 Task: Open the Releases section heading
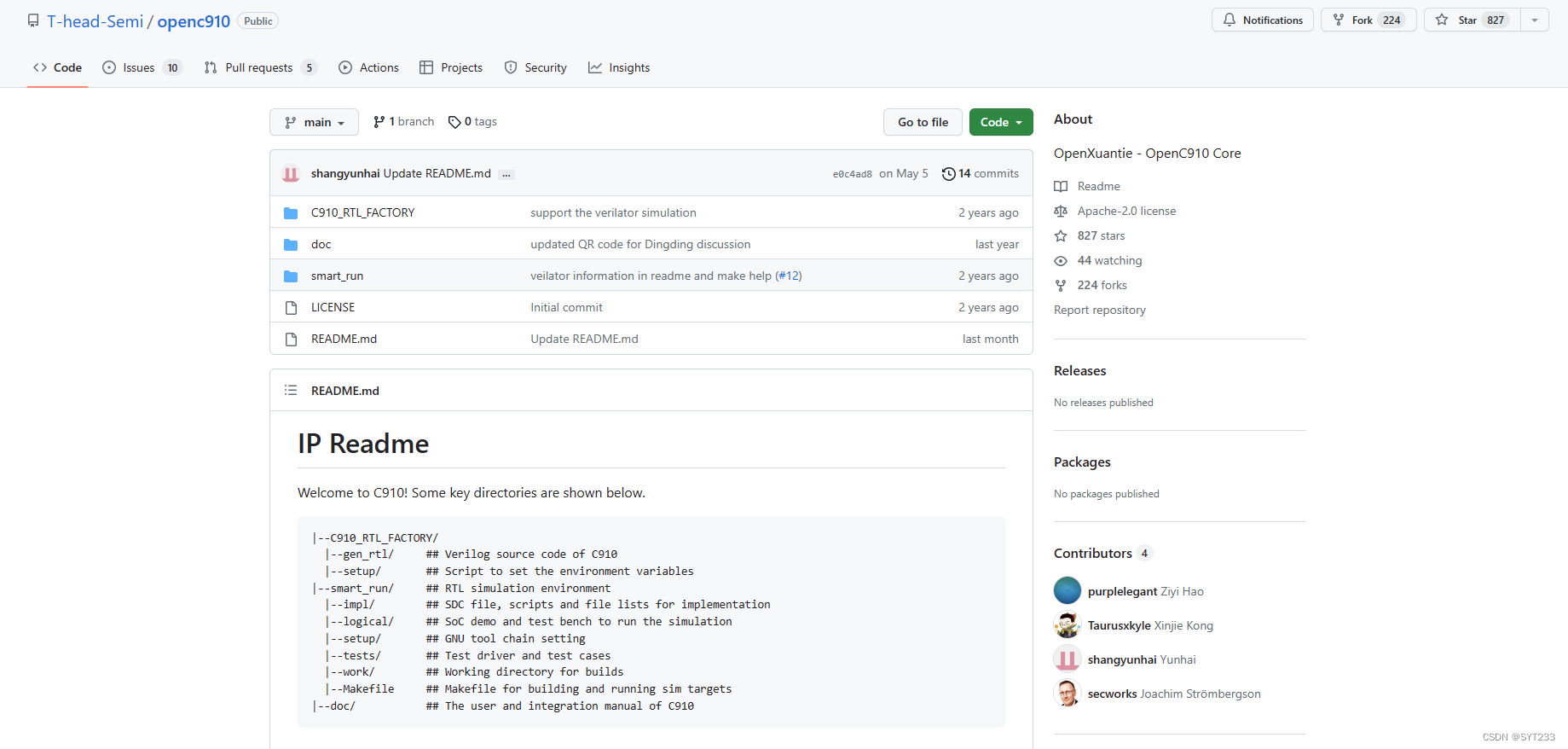click(x=1080, y=371)
